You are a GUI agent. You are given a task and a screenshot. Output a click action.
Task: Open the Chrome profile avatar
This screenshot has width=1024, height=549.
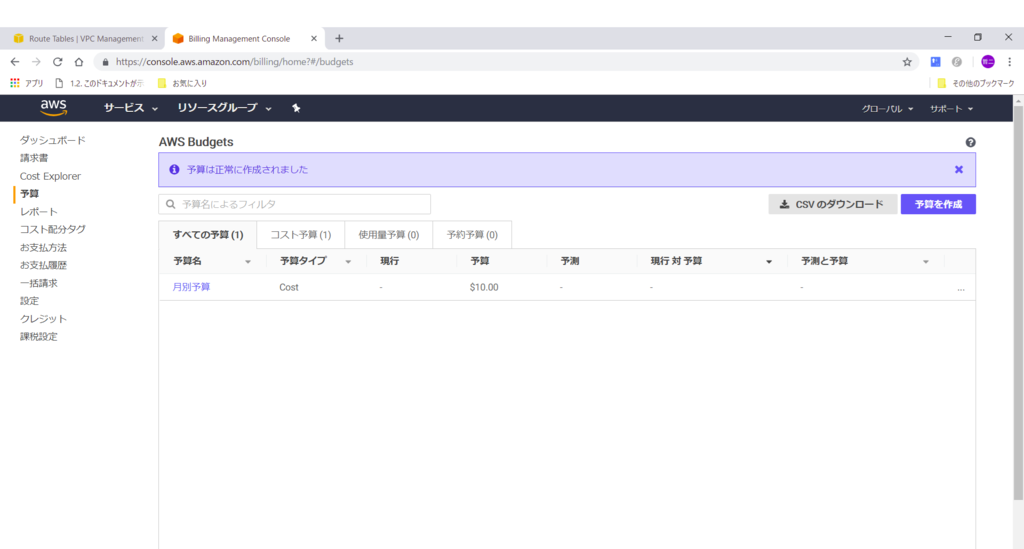[x=988, y=62]
